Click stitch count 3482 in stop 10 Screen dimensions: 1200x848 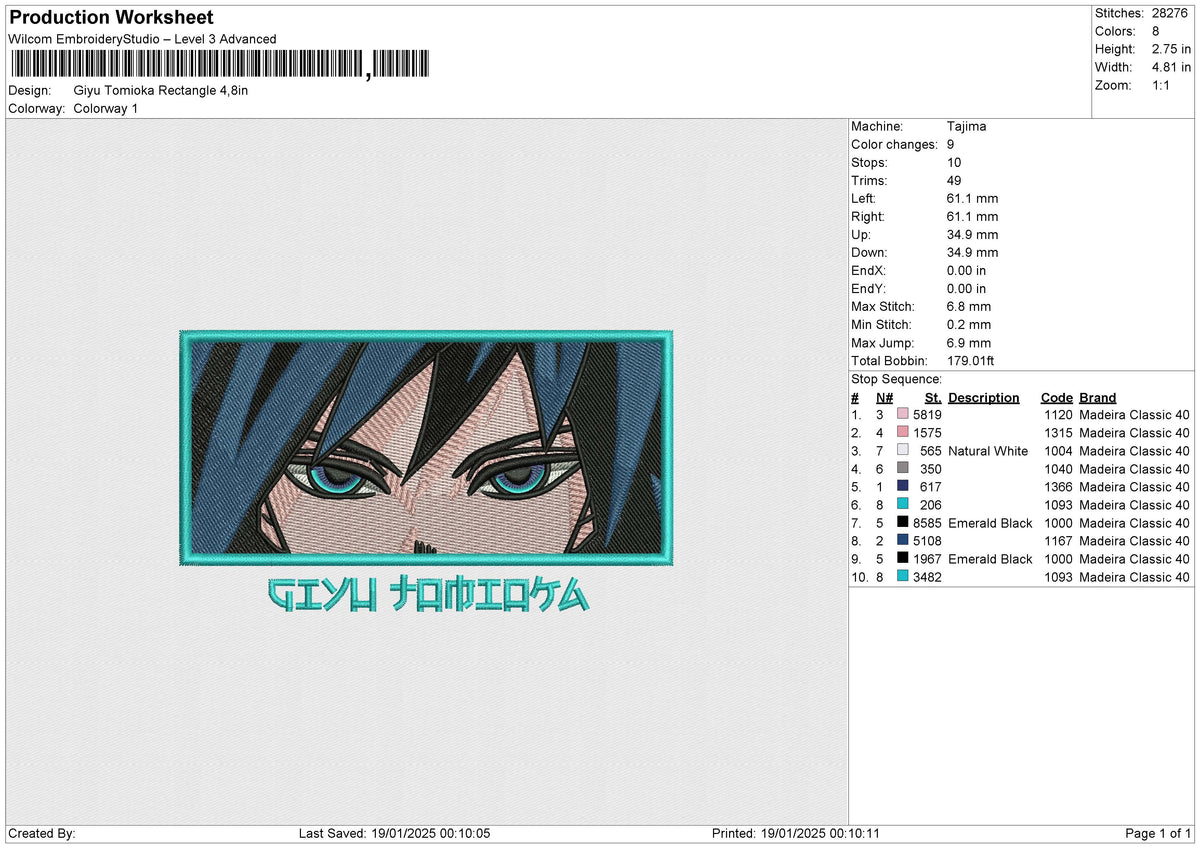pyautogui.click(x=927, y=577)
